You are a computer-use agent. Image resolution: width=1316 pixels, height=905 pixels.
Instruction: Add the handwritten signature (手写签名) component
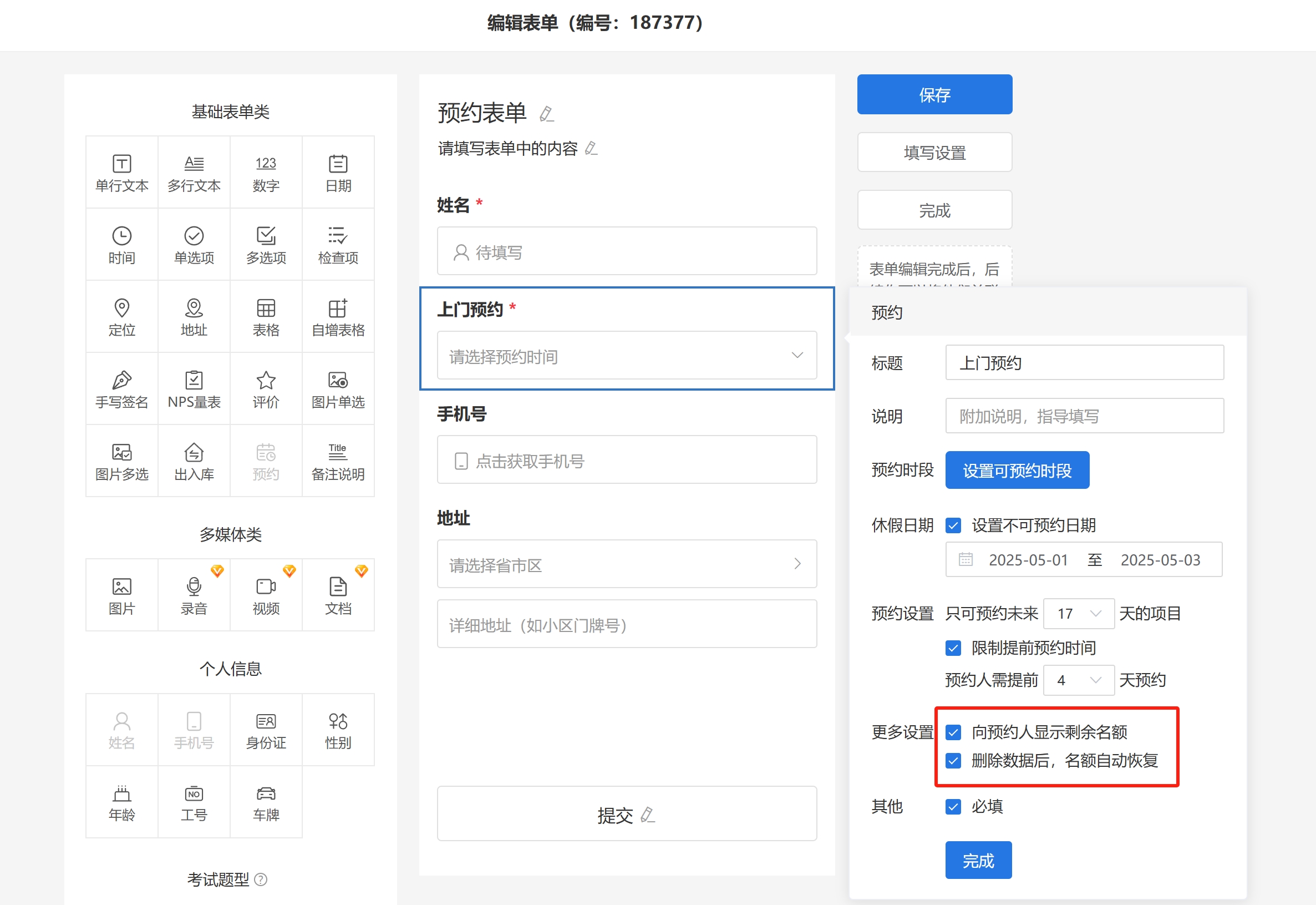tap(121, 389)
